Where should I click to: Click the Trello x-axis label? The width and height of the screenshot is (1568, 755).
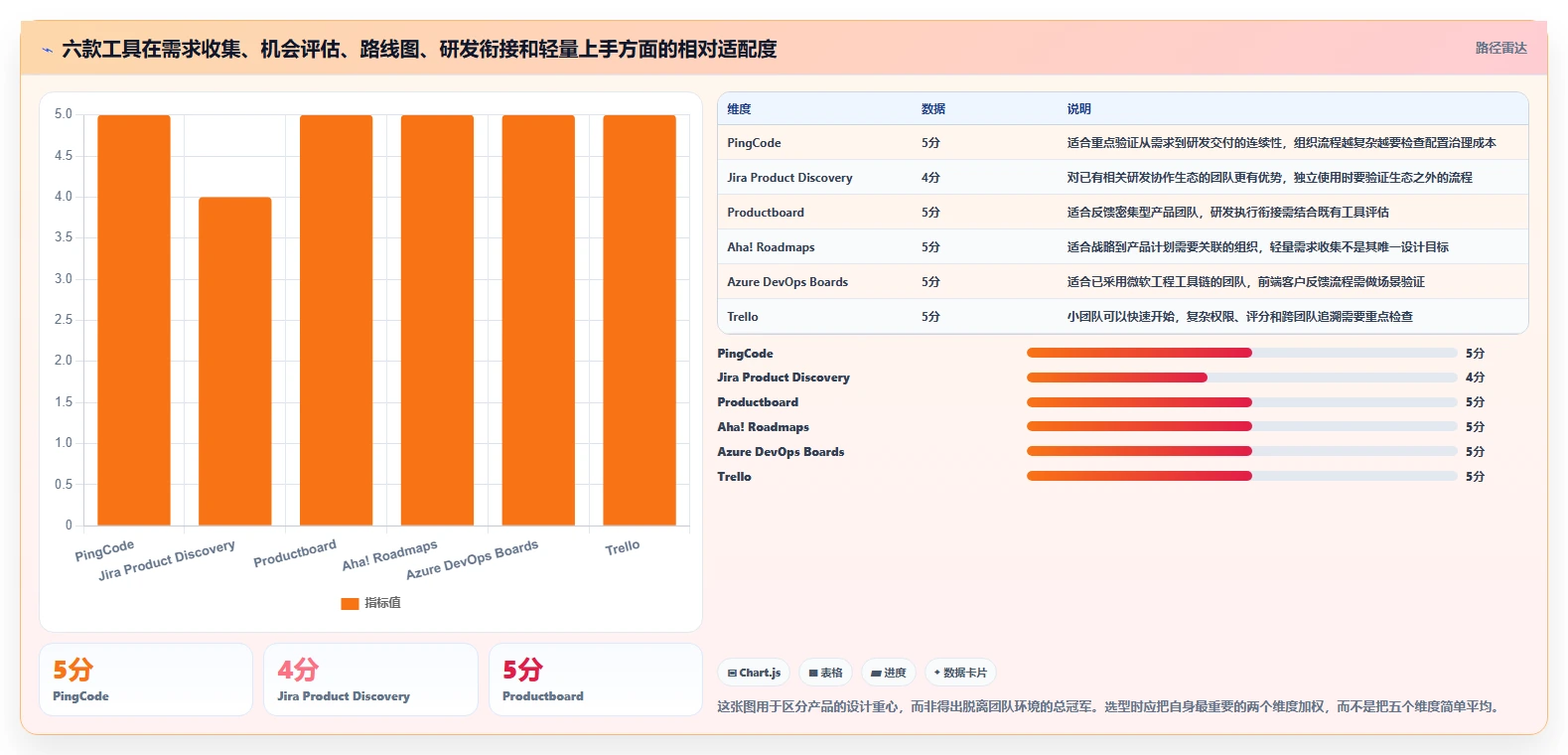pos(623,547)
